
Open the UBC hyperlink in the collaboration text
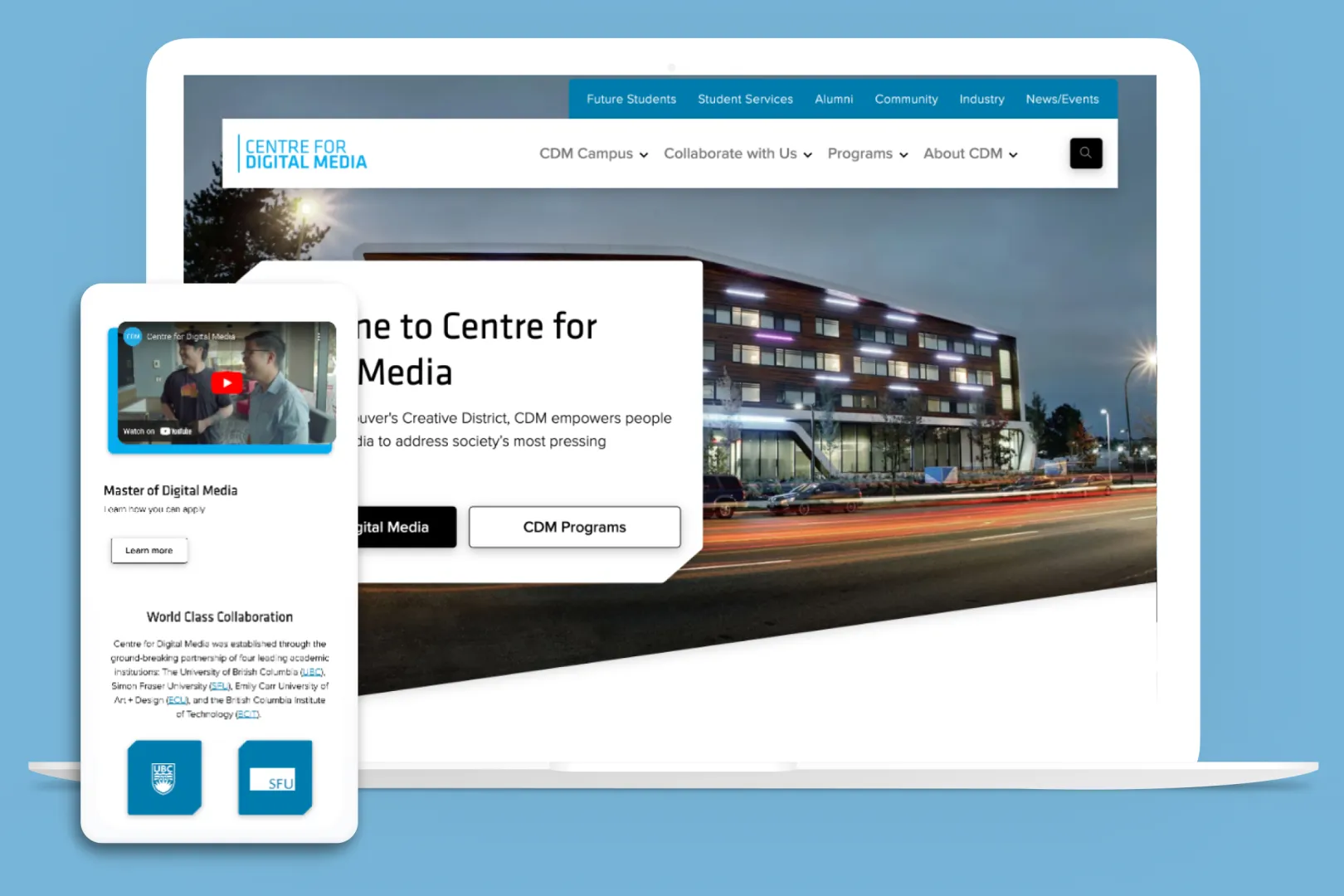pos(311,671)
